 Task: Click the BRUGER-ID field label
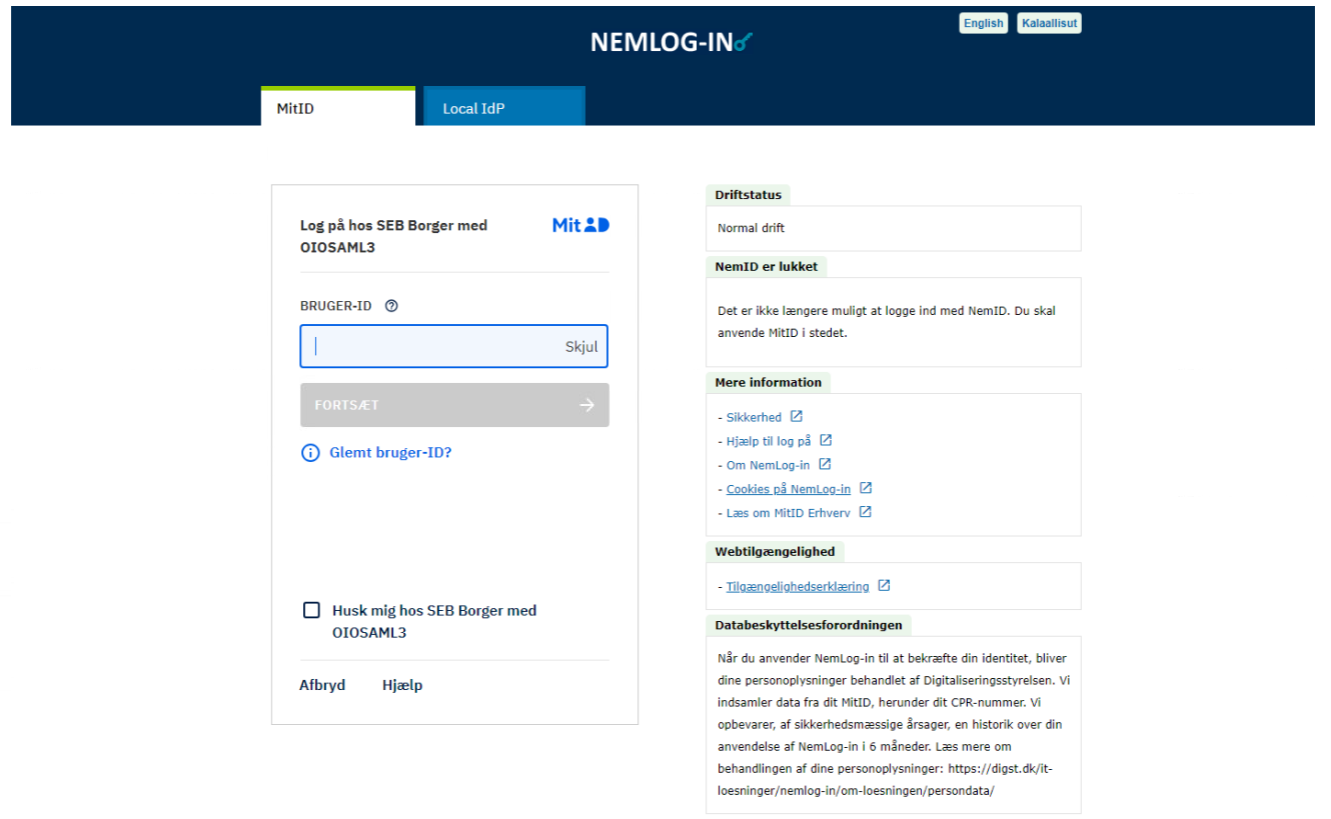tap(336, 306)
